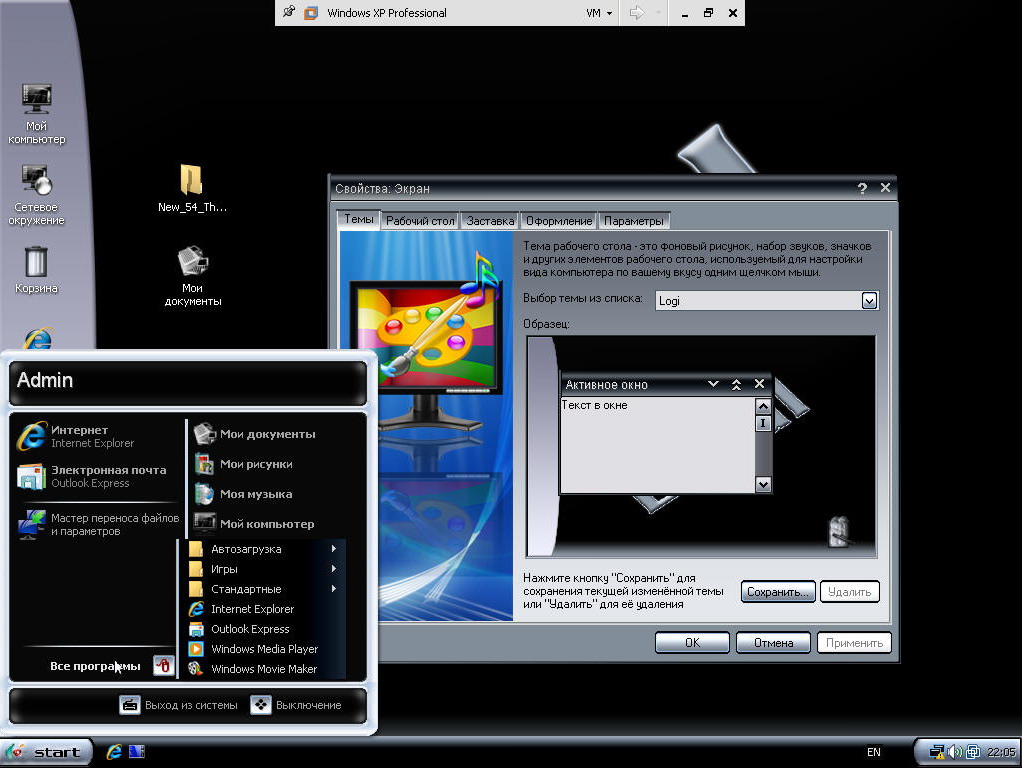
Task: Click the pin icon in VM toolbar
Action: [289, 12]
